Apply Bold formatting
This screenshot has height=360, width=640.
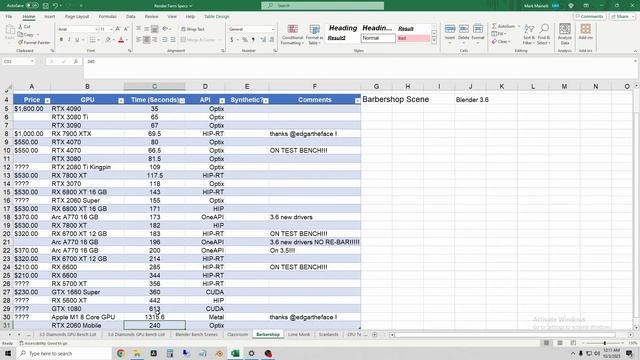[61, 40]
